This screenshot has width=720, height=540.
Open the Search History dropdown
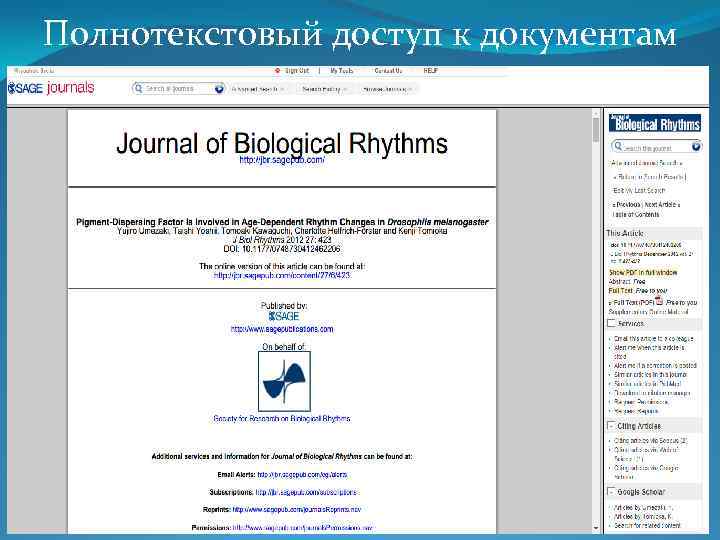point(324,89)
